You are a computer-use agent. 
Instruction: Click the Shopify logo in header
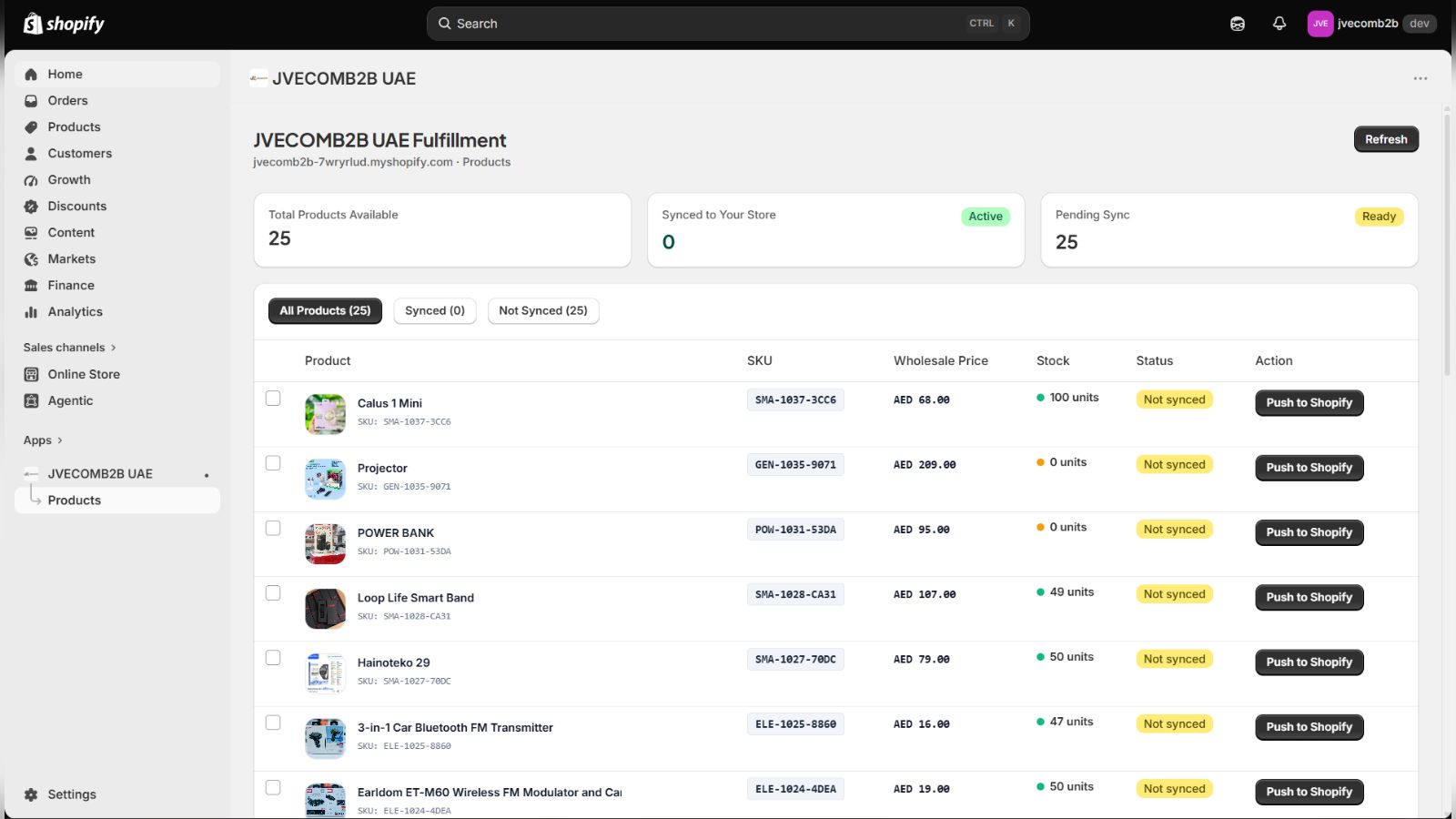[64, 24]
